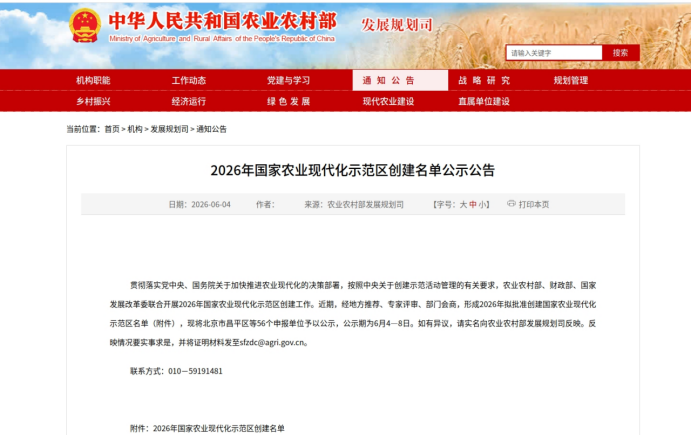Go to 机构 in breadcrumb
The width and height of the screenshot is (691, 435).
click(135, 129)
